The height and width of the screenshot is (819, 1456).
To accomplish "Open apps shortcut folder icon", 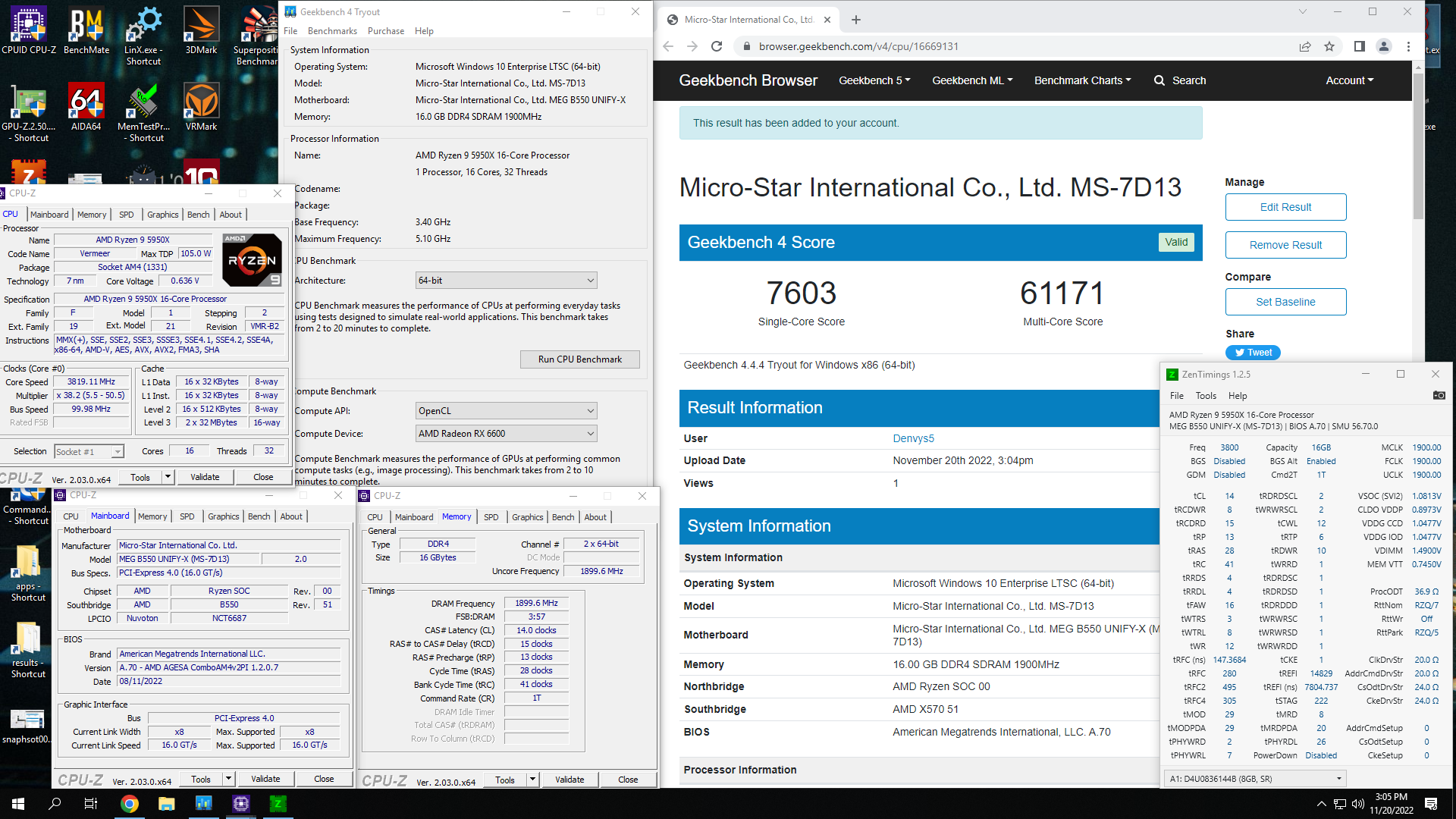I will (28, 573).
